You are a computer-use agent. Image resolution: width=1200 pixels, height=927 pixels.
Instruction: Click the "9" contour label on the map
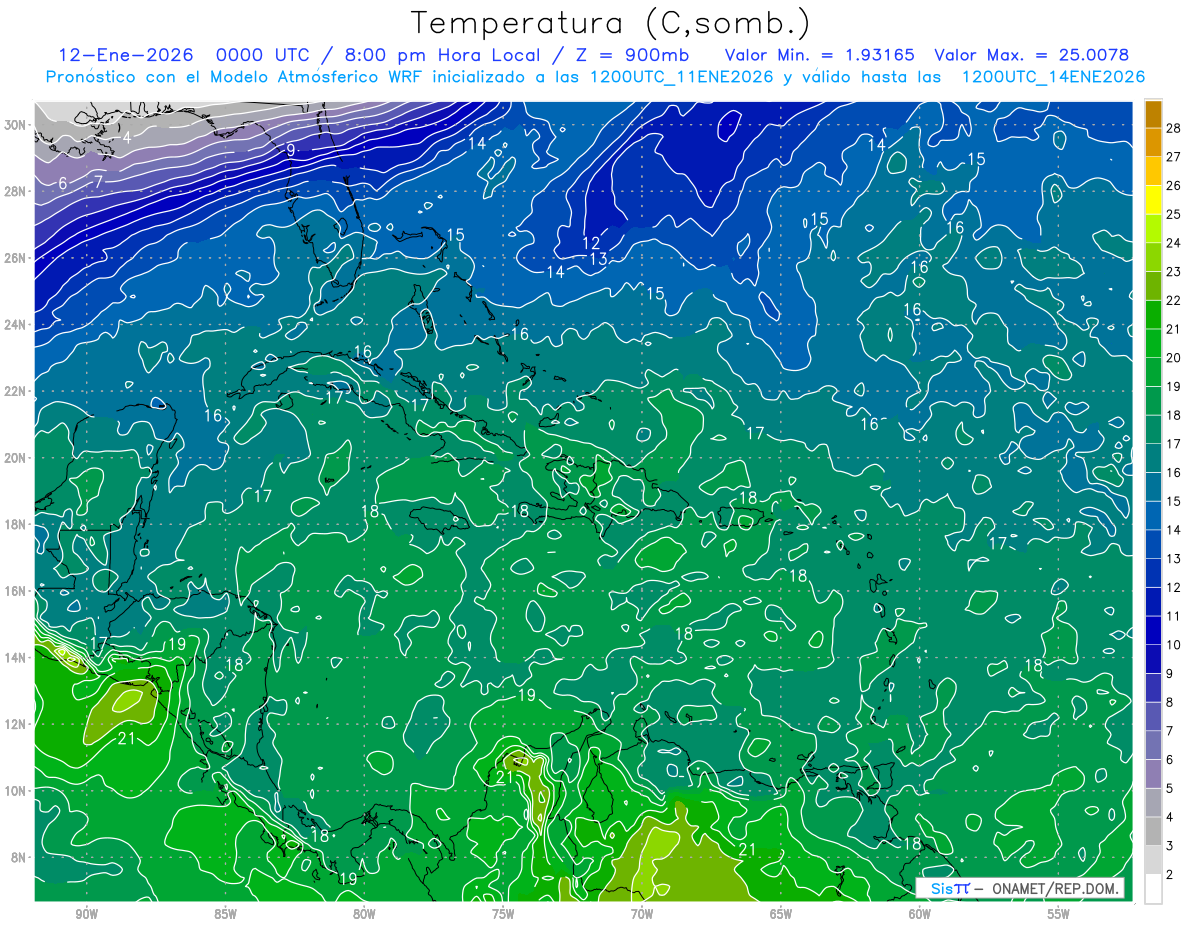(290, 150)
